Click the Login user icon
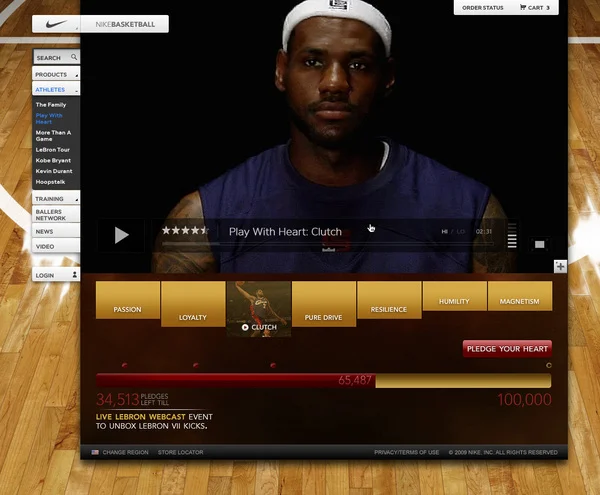This screenshot has width=600, height=495. pos(75,275)
